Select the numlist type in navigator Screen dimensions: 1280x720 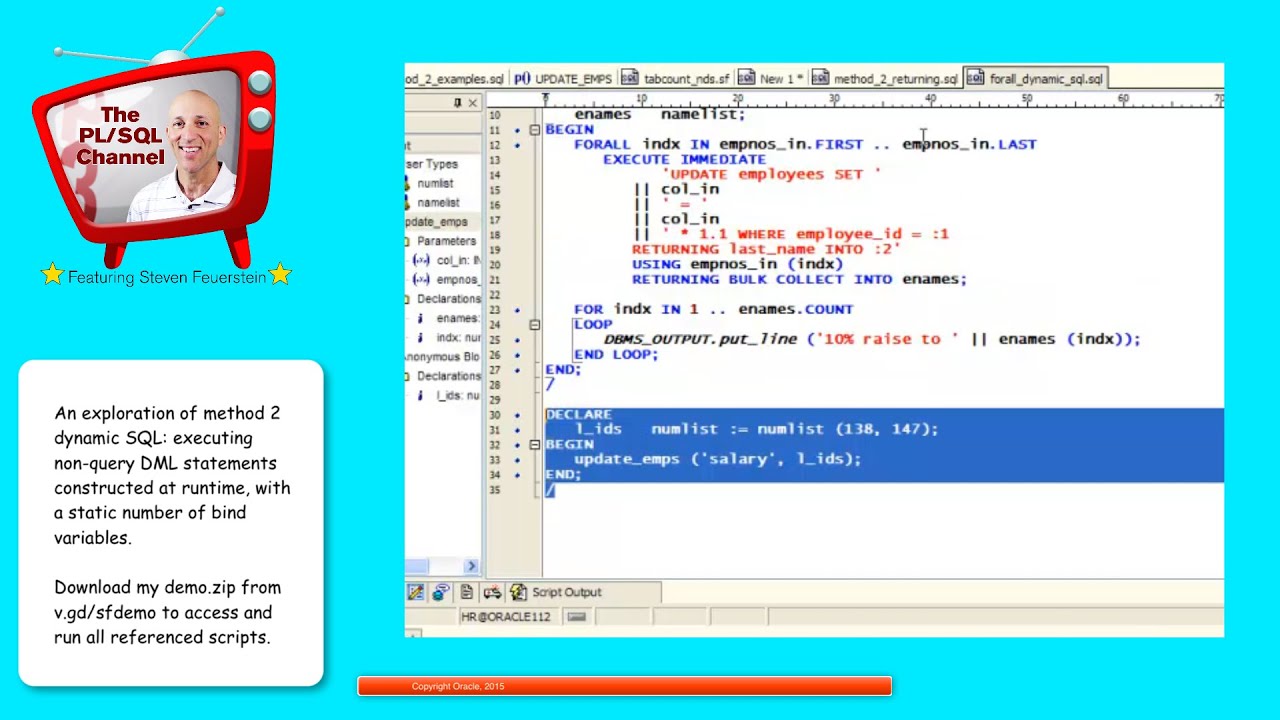[436, 183]
